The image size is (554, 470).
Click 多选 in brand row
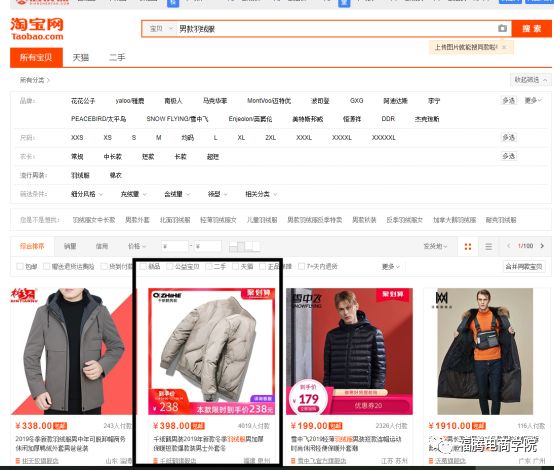[508, 101]
